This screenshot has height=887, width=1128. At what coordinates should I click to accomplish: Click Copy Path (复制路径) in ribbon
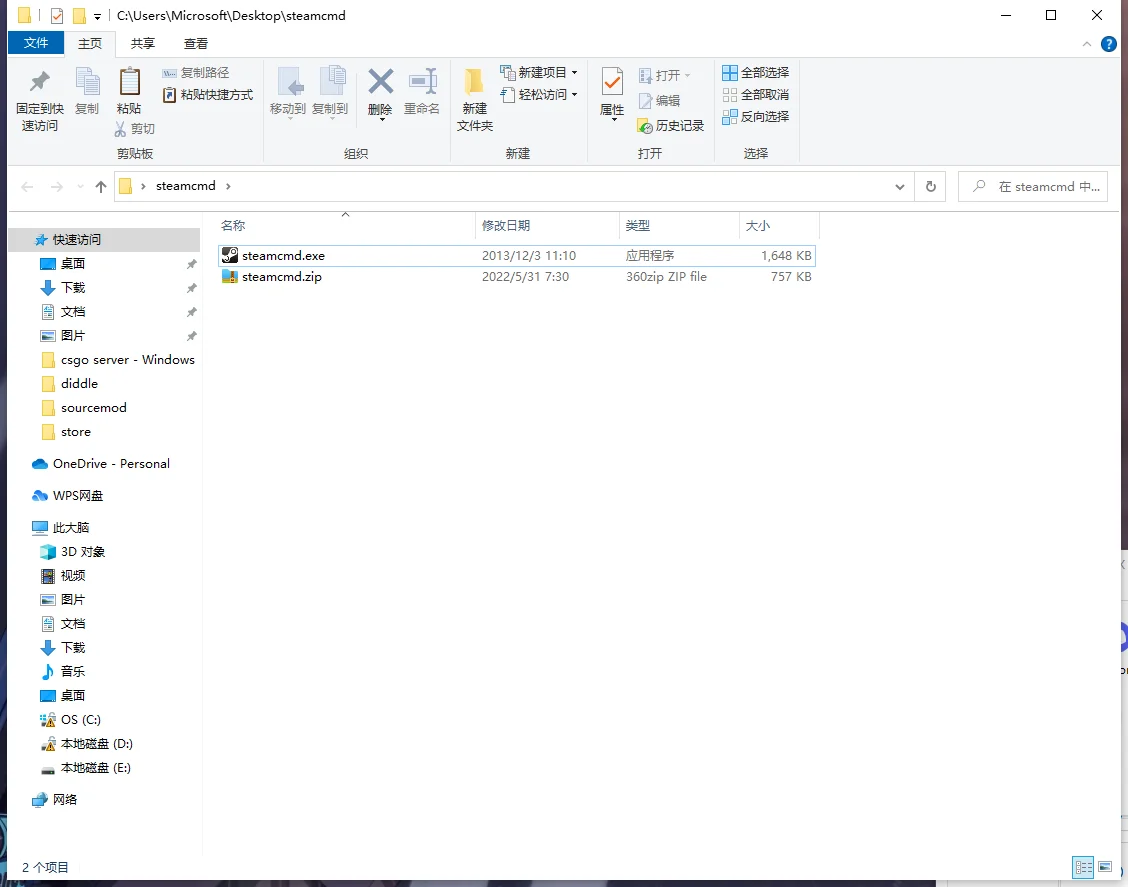[x=196, y=73]
